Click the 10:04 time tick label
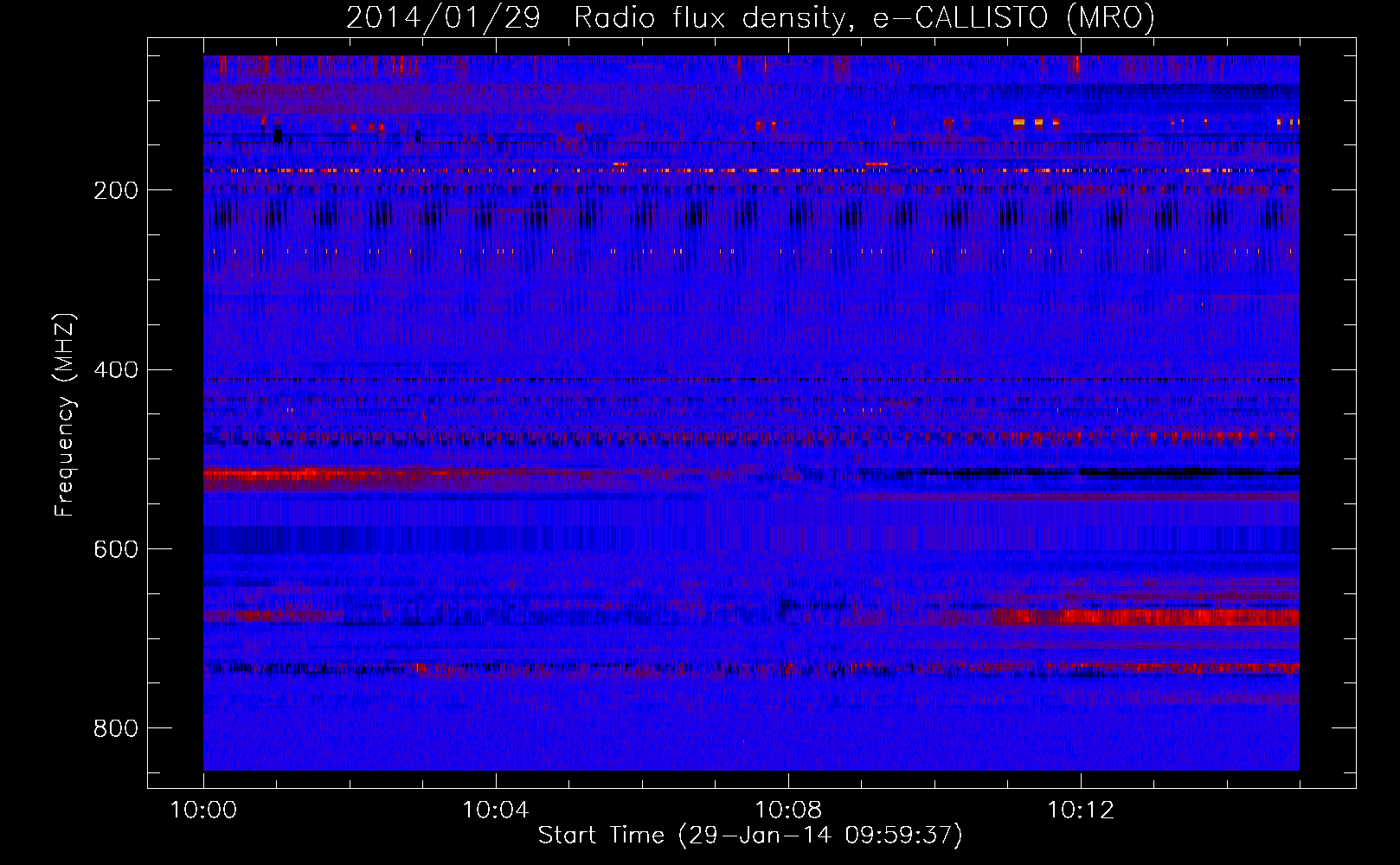1400x865 pixels. point(496,811)
